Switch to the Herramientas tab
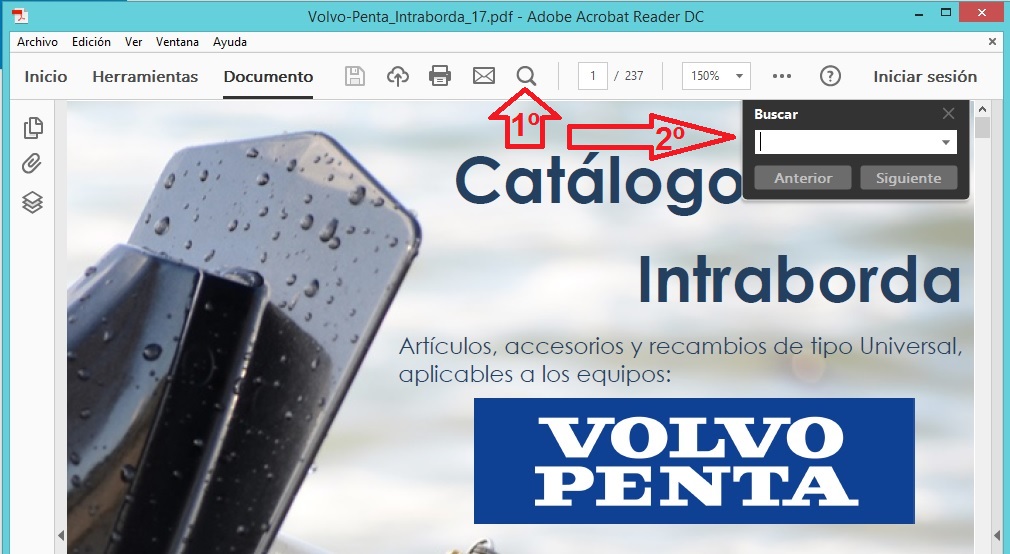 pyautogui.click(x=145, y=76)
